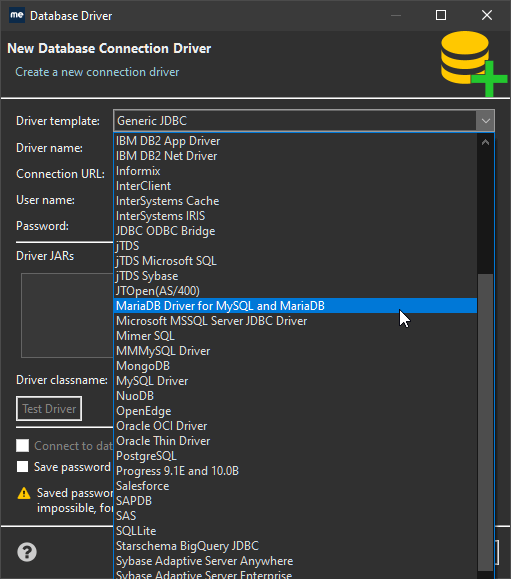Screen dimensions: 511x579
Task: Enable the Save password checkbox
Action: 23,466
